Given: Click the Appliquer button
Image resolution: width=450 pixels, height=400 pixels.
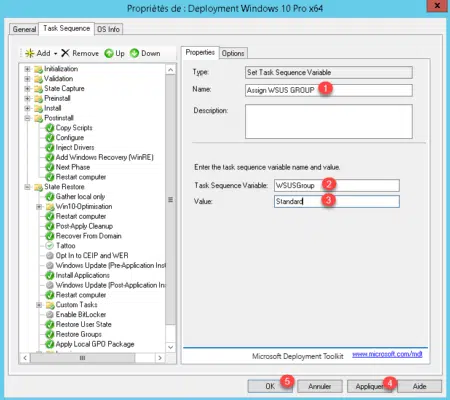Looking at the screenshot, I should pos(369,386).
